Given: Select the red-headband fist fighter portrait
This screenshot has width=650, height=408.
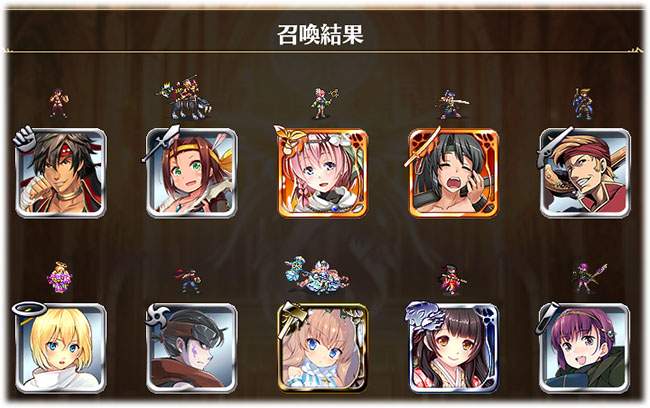Looking at the screenshot, I should pyautogui.click(x=61, y=173).
